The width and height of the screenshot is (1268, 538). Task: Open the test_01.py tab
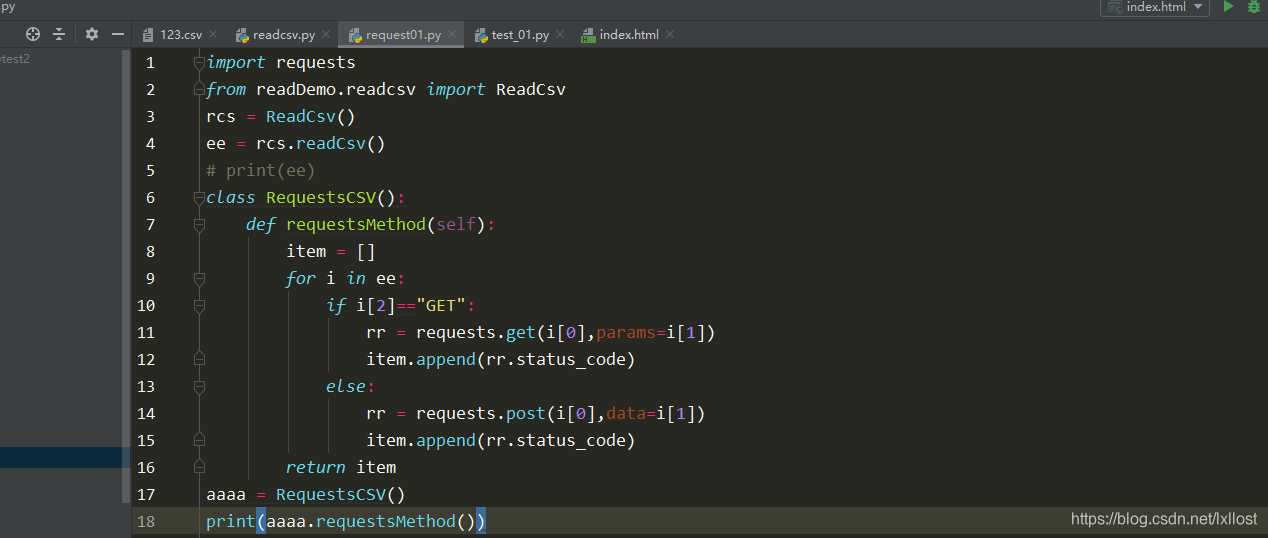pos(519,35)
